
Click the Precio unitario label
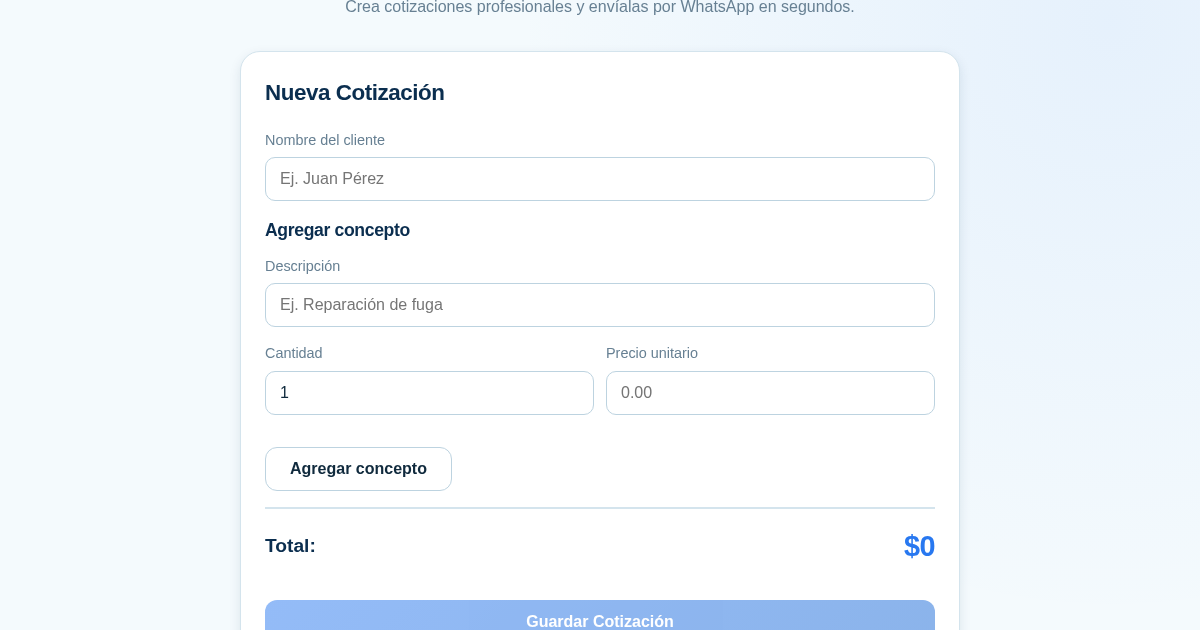652,353
